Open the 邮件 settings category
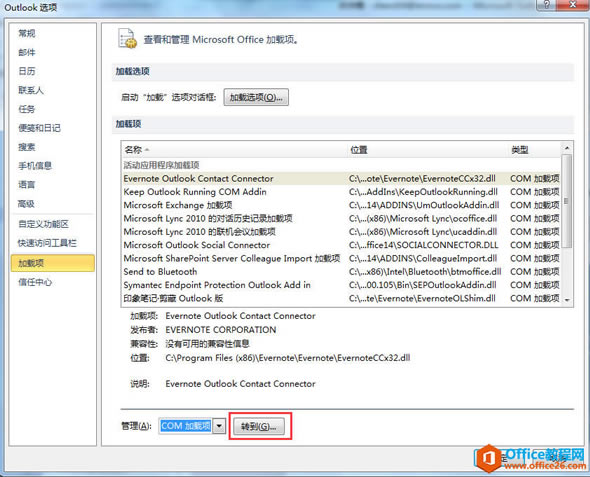The width and height of the screenshot is (590, 477). pyautogui.click(x=27, y=52)
